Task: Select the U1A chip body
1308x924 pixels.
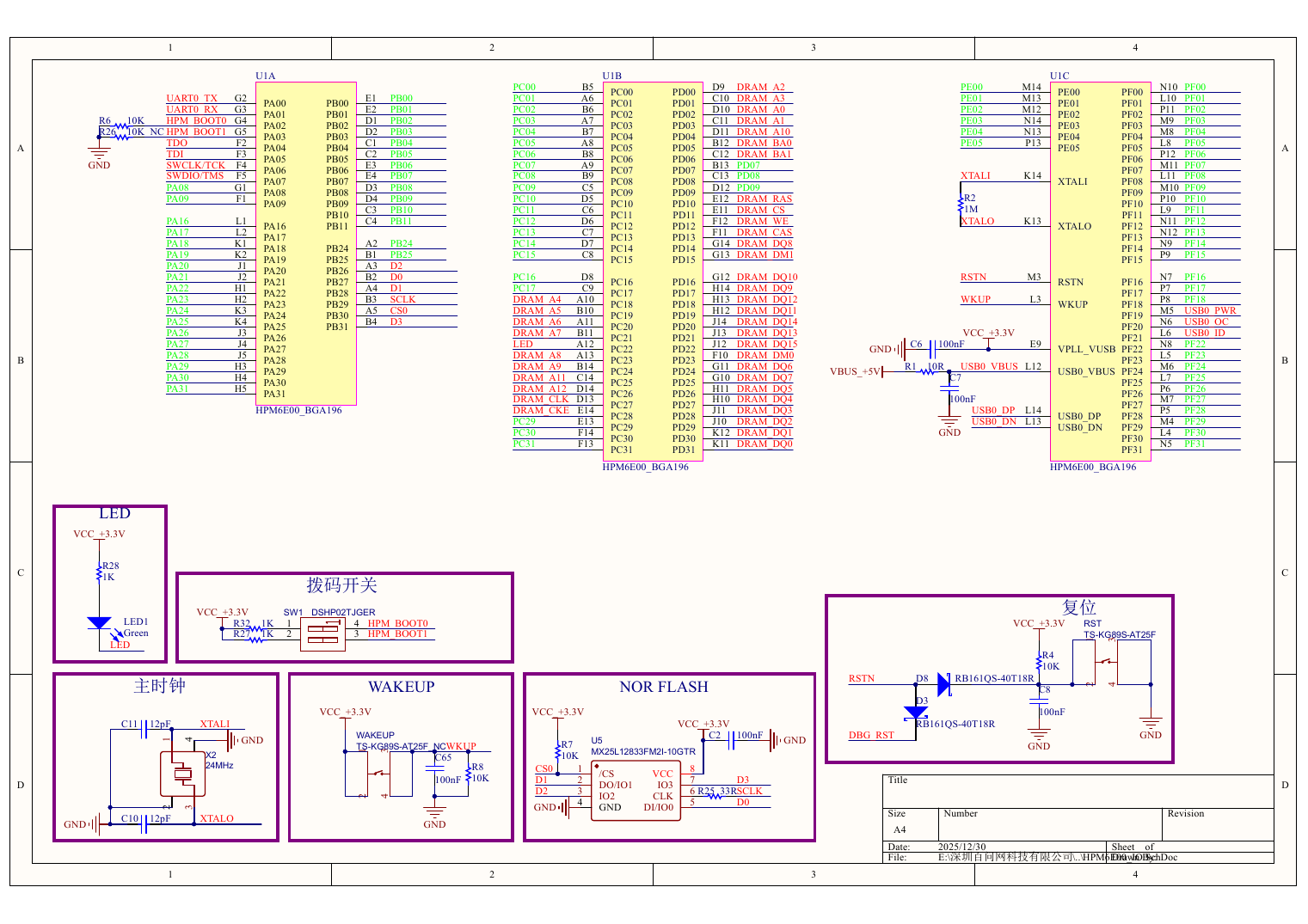Action: [305, 243]
